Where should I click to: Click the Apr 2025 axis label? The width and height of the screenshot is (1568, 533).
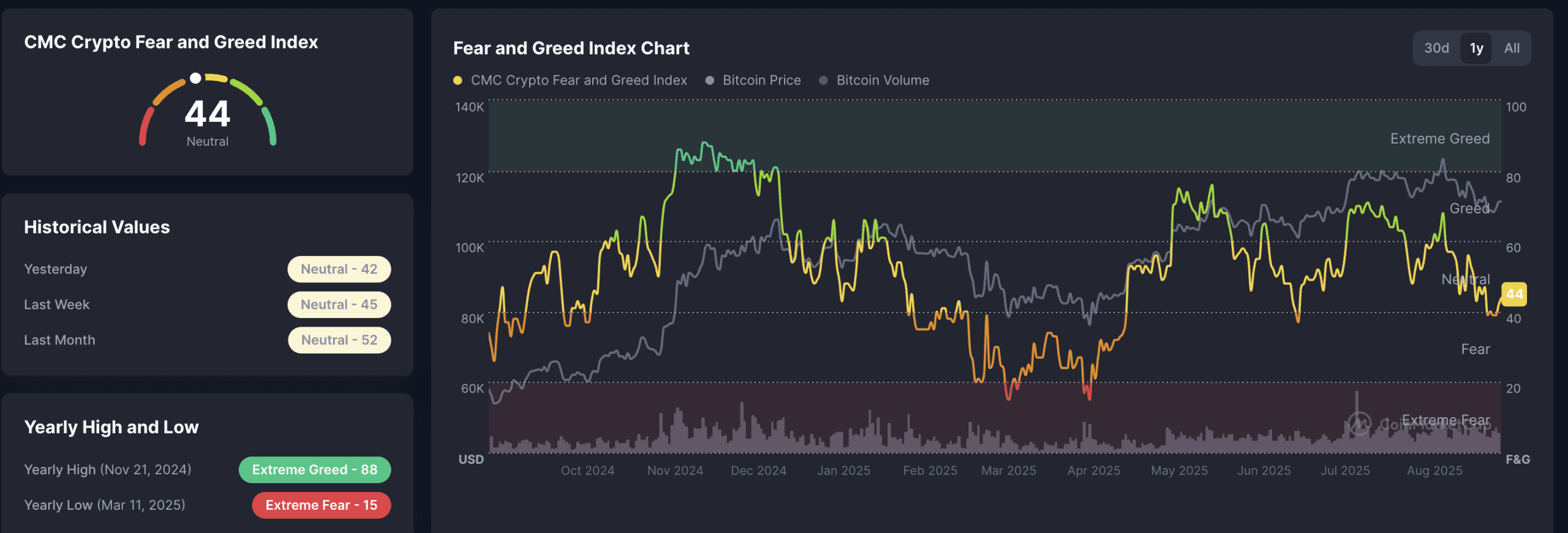tap(1093, 471)
